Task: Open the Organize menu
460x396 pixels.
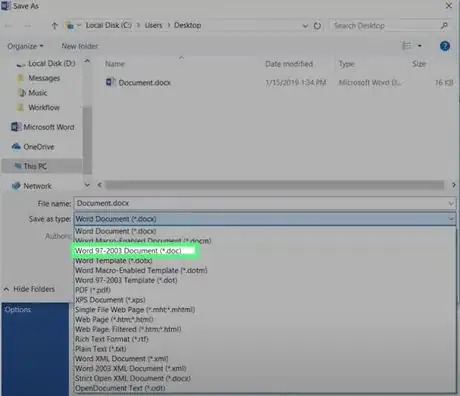Action: tap(25, 46)
